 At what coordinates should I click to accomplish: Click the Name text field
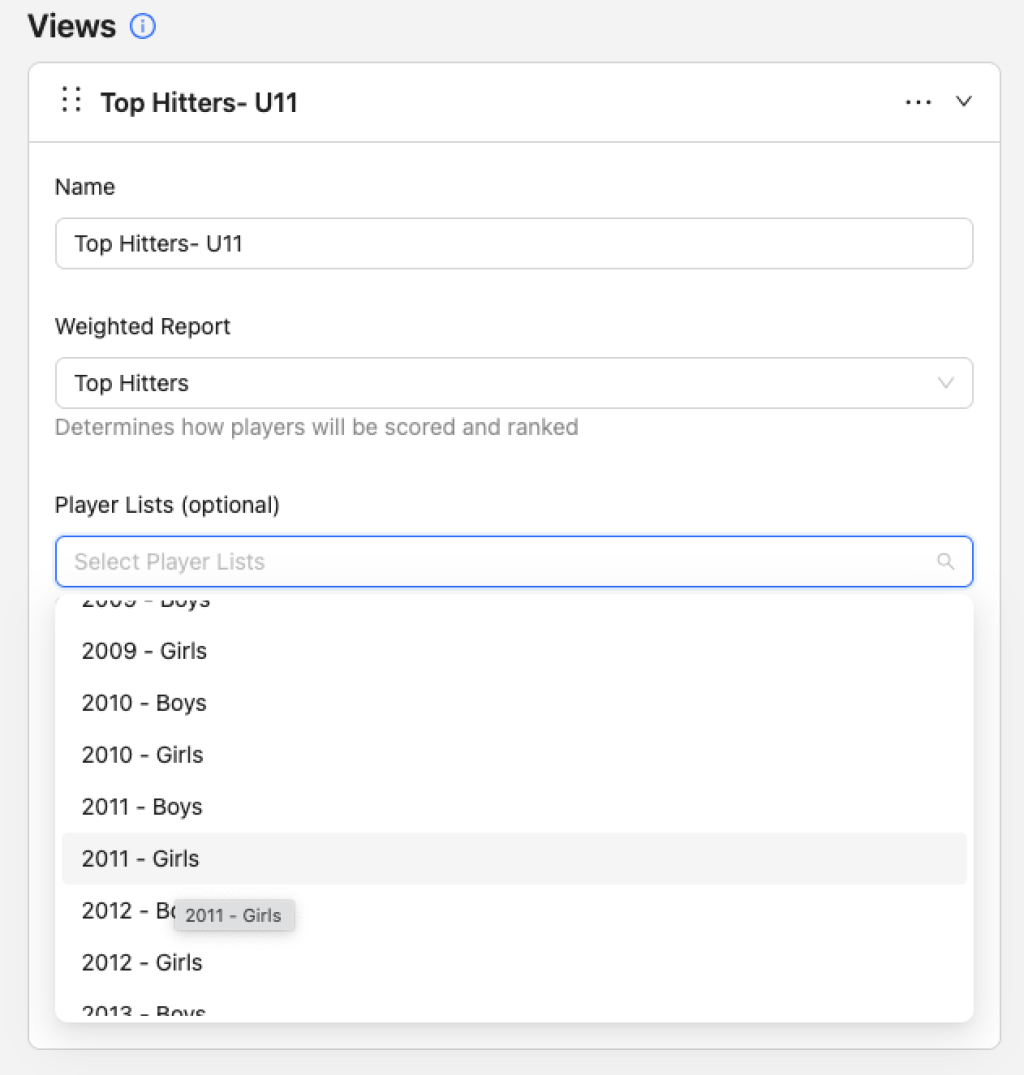[x=513, y=244]
